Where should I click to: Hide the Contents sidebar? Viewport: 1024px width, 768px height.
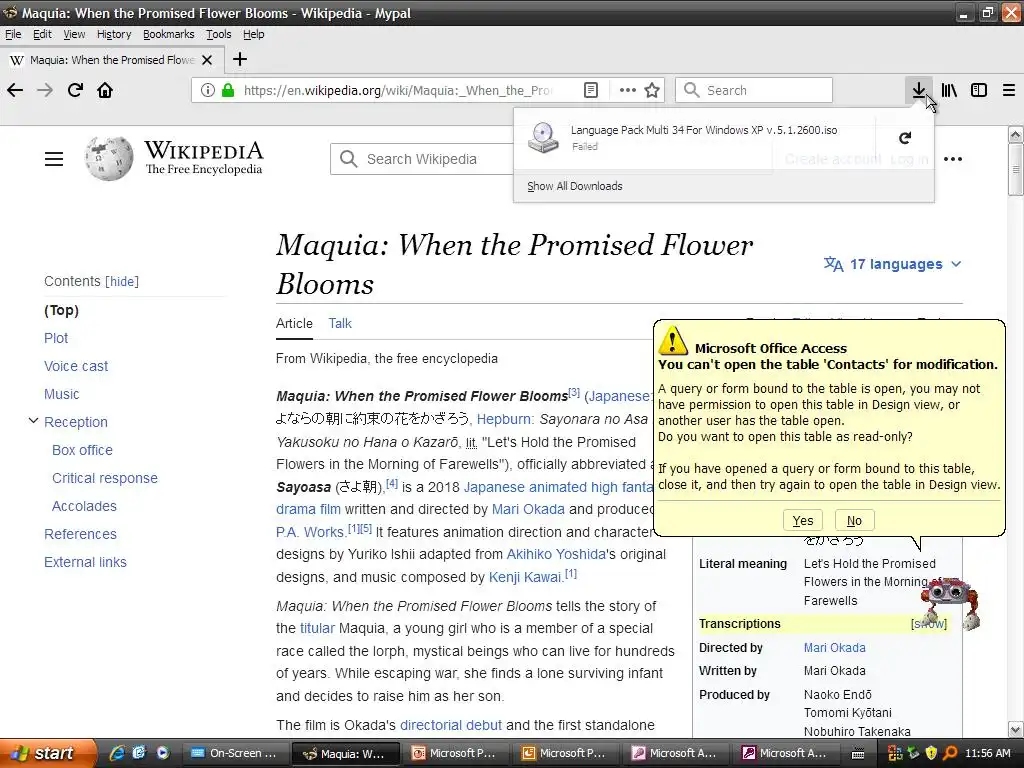[x=122, y=281]
